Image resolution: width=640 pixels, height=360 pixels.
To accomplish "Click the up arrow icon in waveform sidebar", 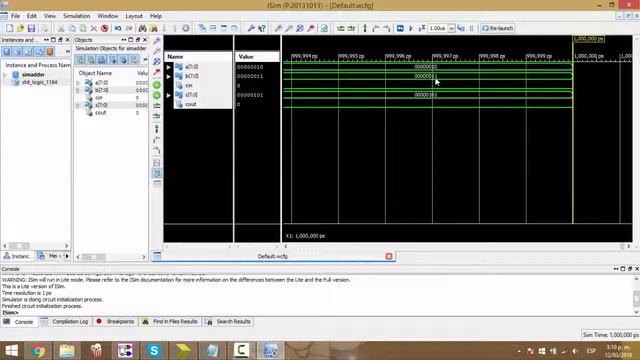I will click(157, 129).
